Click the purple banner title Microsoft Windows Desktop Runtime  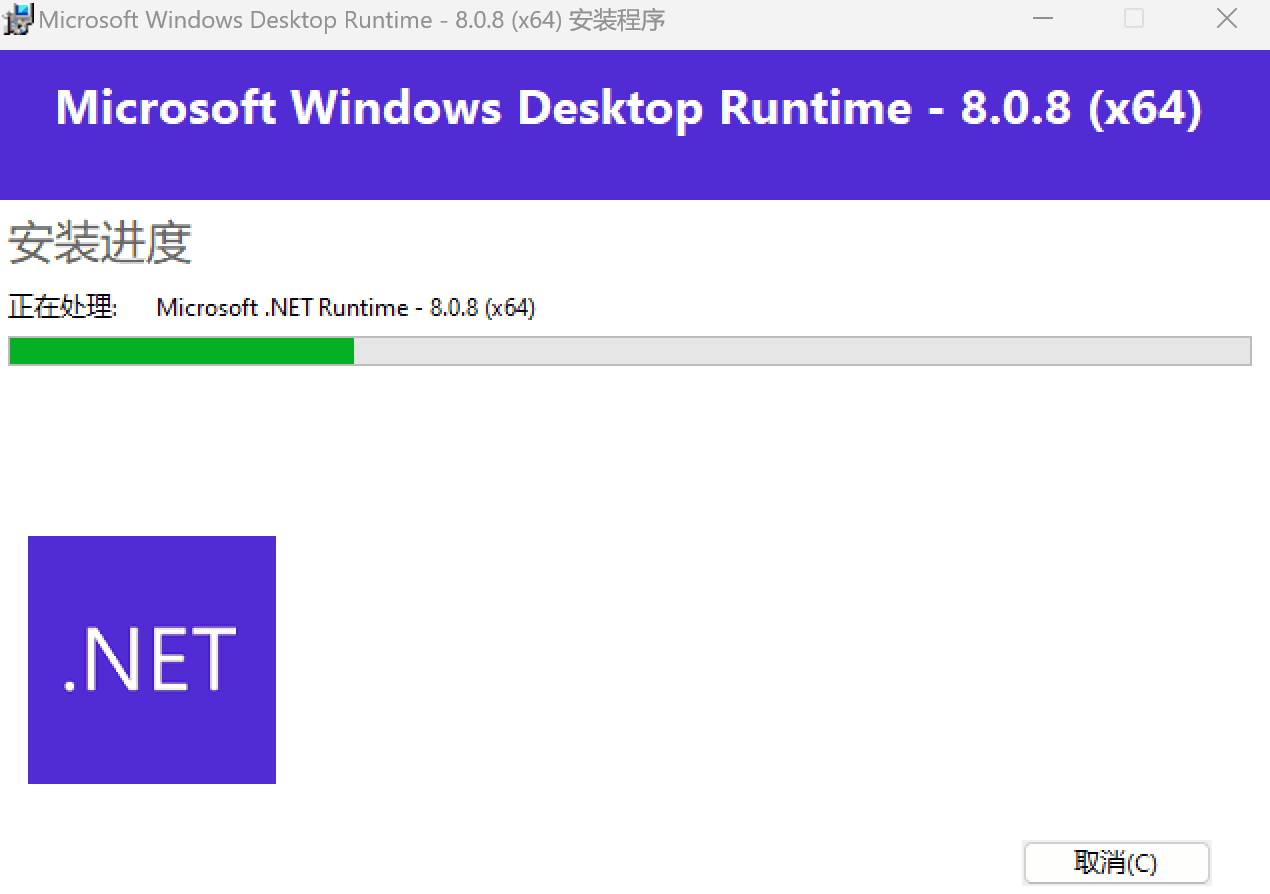pos(629,108)
